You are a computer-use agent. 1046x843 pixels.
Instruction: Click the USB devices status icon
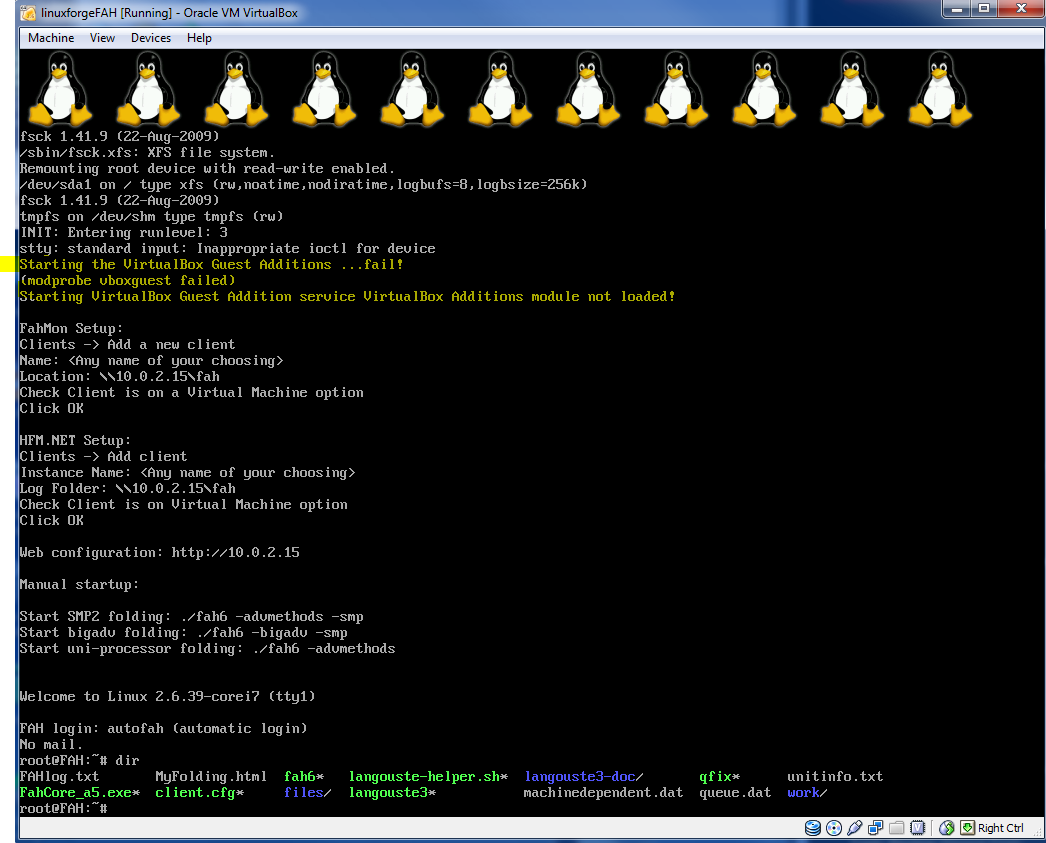[855, 828]
